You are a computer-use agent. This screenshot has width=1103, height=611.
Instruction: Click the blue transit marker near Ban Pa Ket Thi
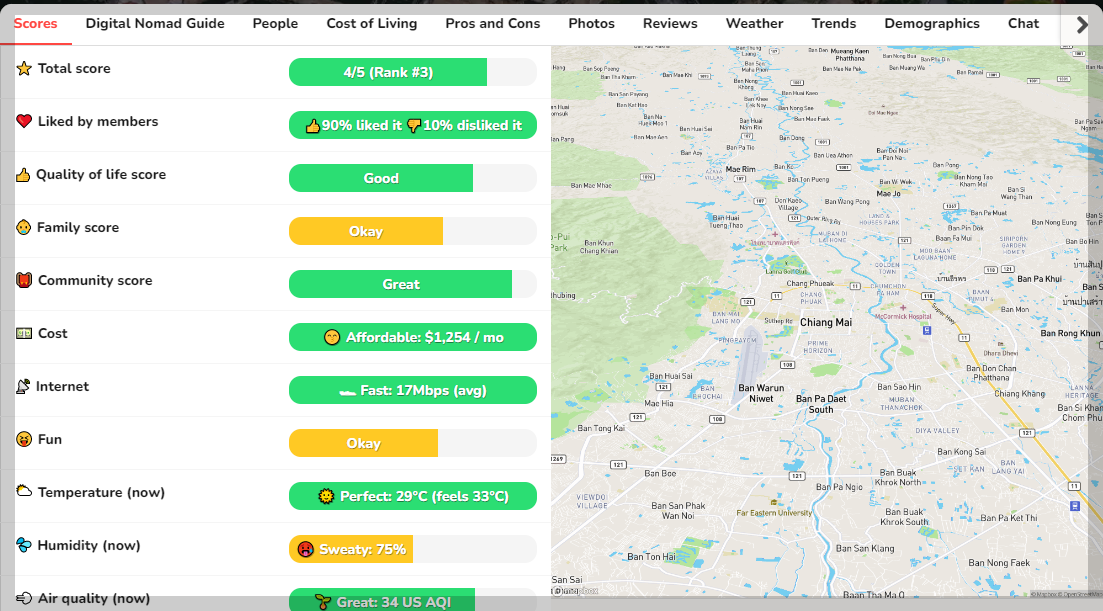click(x=1074, y=506)
